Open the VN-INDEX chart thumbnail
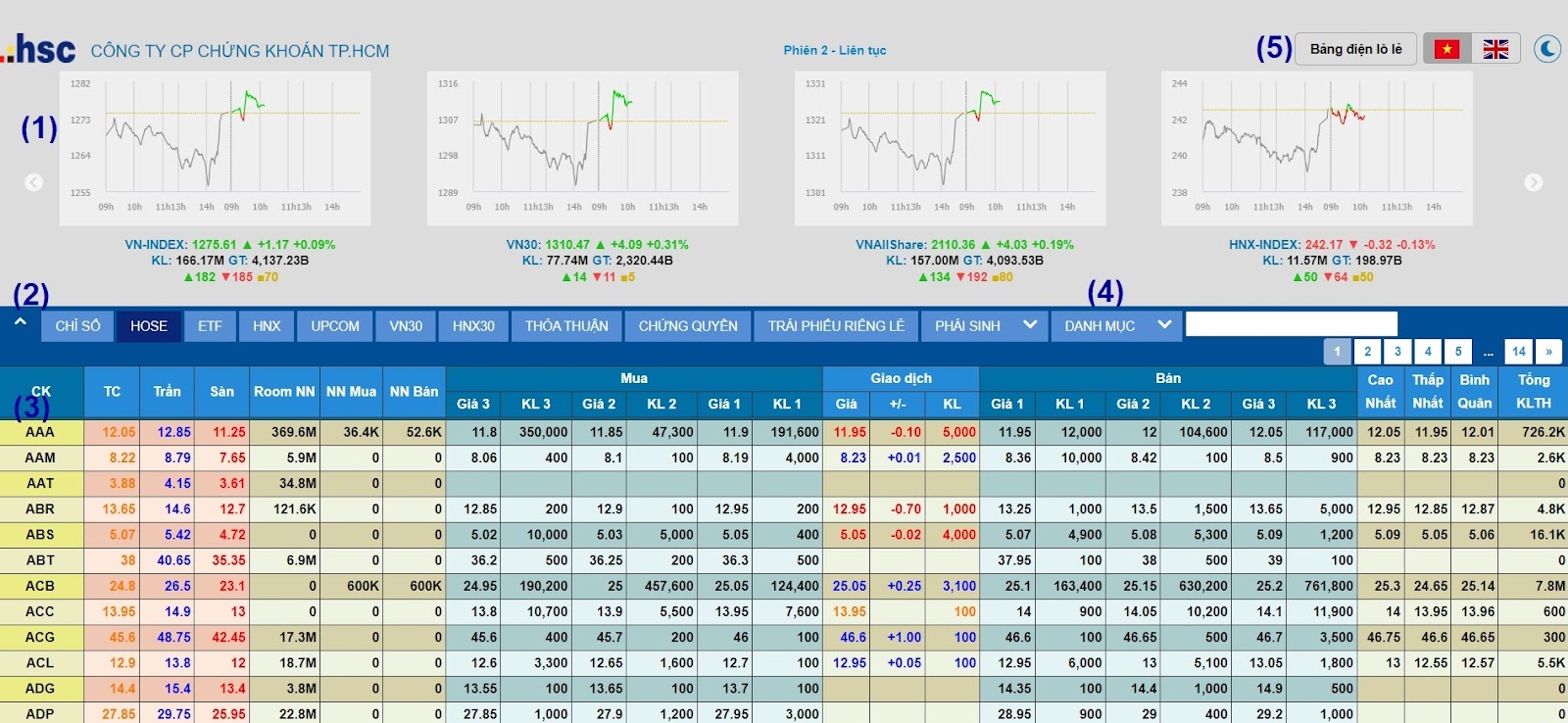 pyautogui.click(x=216, y=148)
